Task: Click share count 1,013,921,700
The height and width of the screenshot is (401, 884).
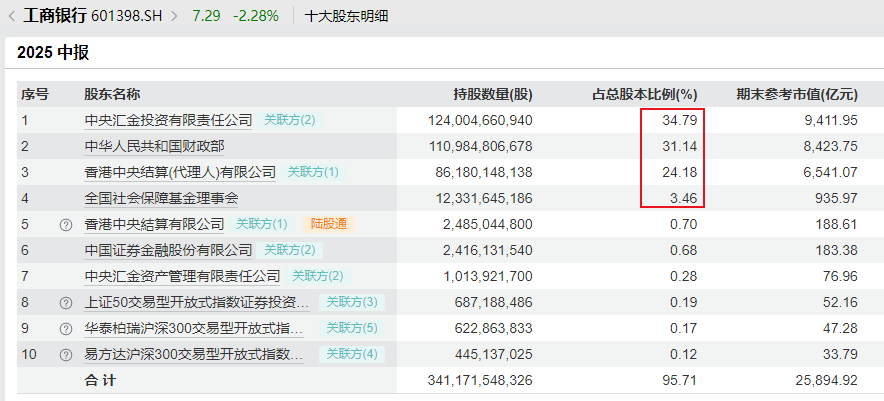Action: coord(488,276)
